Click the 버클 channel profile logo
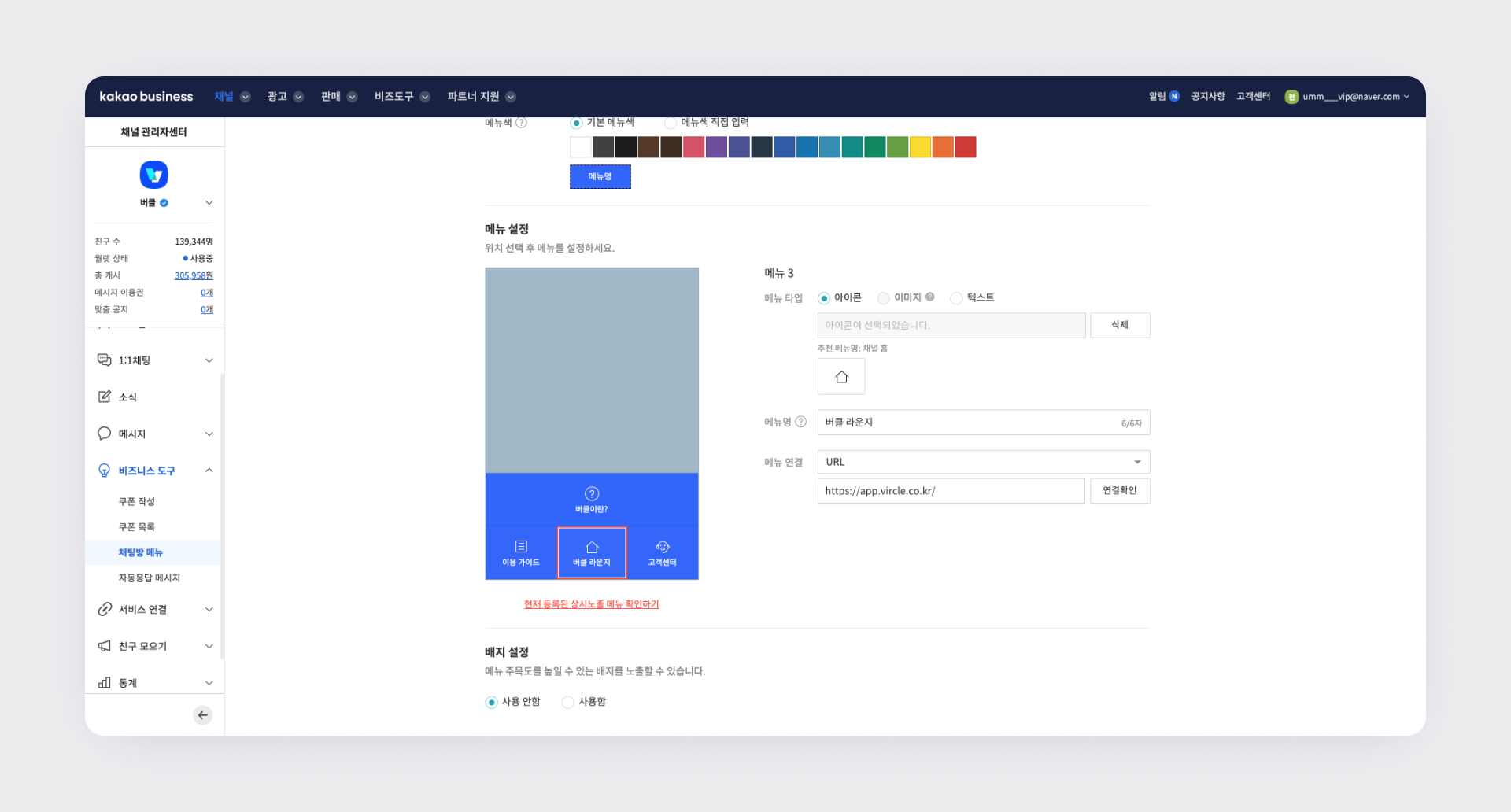1511x812 pixels. pos(154,175)
